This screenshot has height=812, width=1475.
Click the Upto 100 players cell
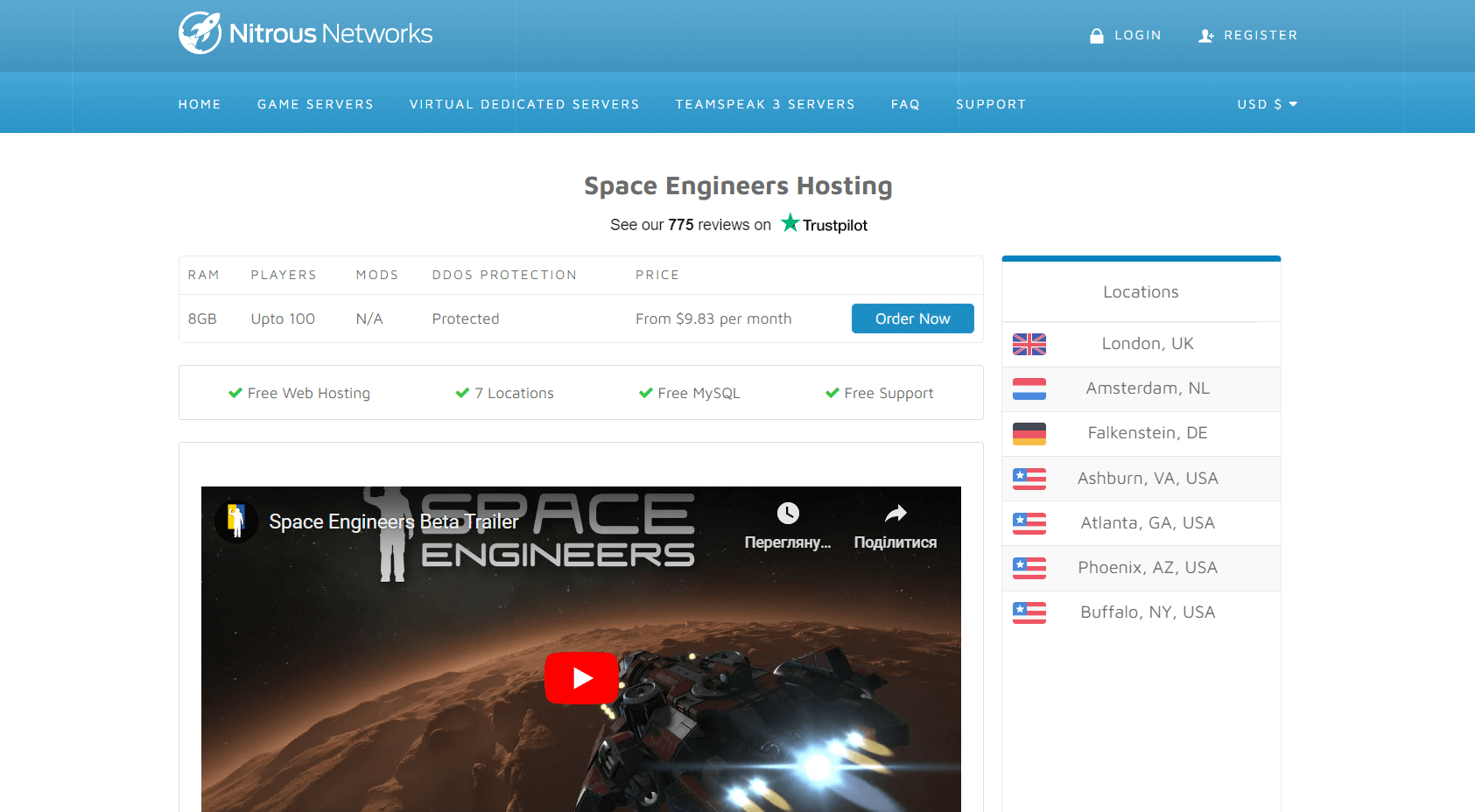(x=283, y=318)
